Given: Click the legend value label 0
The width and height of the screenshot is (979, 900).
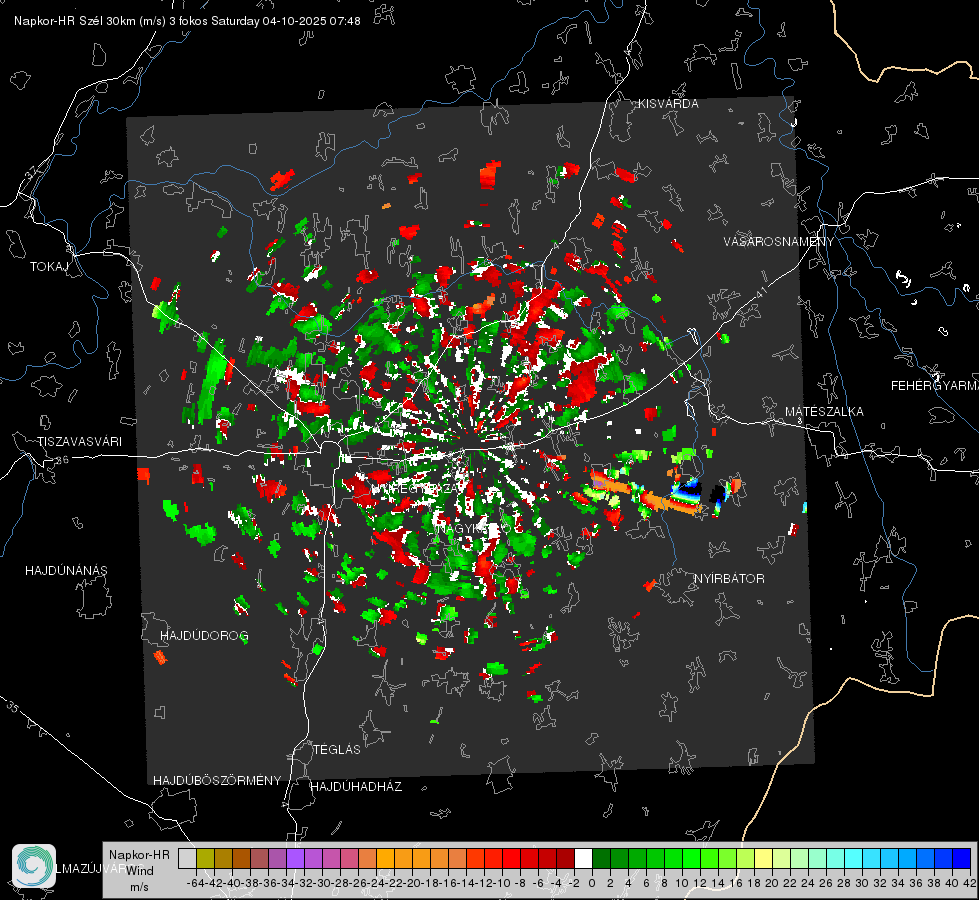Looking at the screenshot, I should pyautogui.click(x=592, y=883).
